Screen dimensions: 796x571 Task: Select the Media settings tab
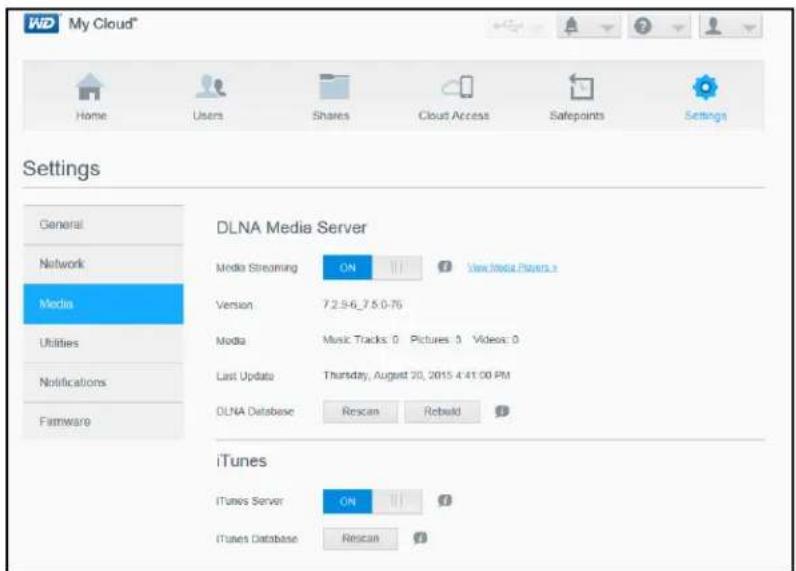tap(103, 304)
